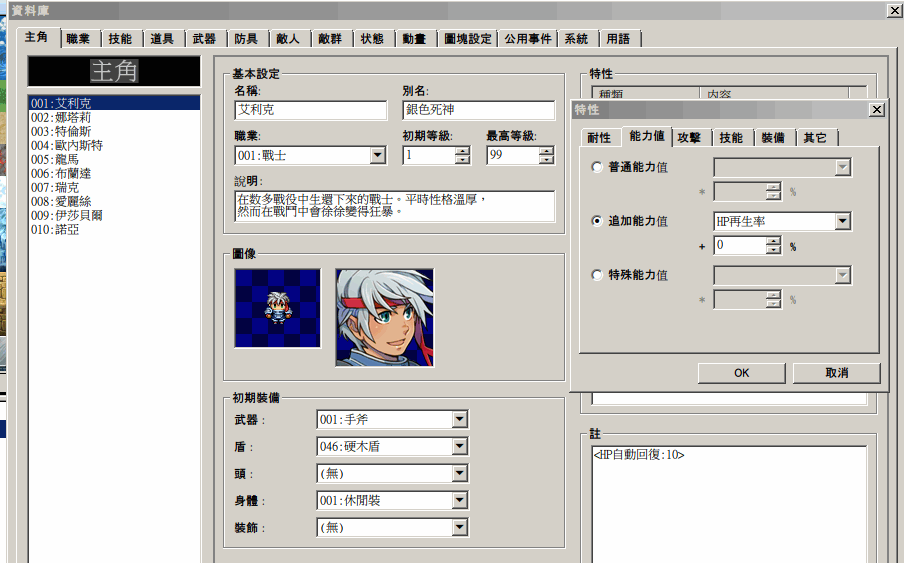The image size is (904, 563).
Task: Select the 追加能力值 radio button
Action: click(597, 221)
